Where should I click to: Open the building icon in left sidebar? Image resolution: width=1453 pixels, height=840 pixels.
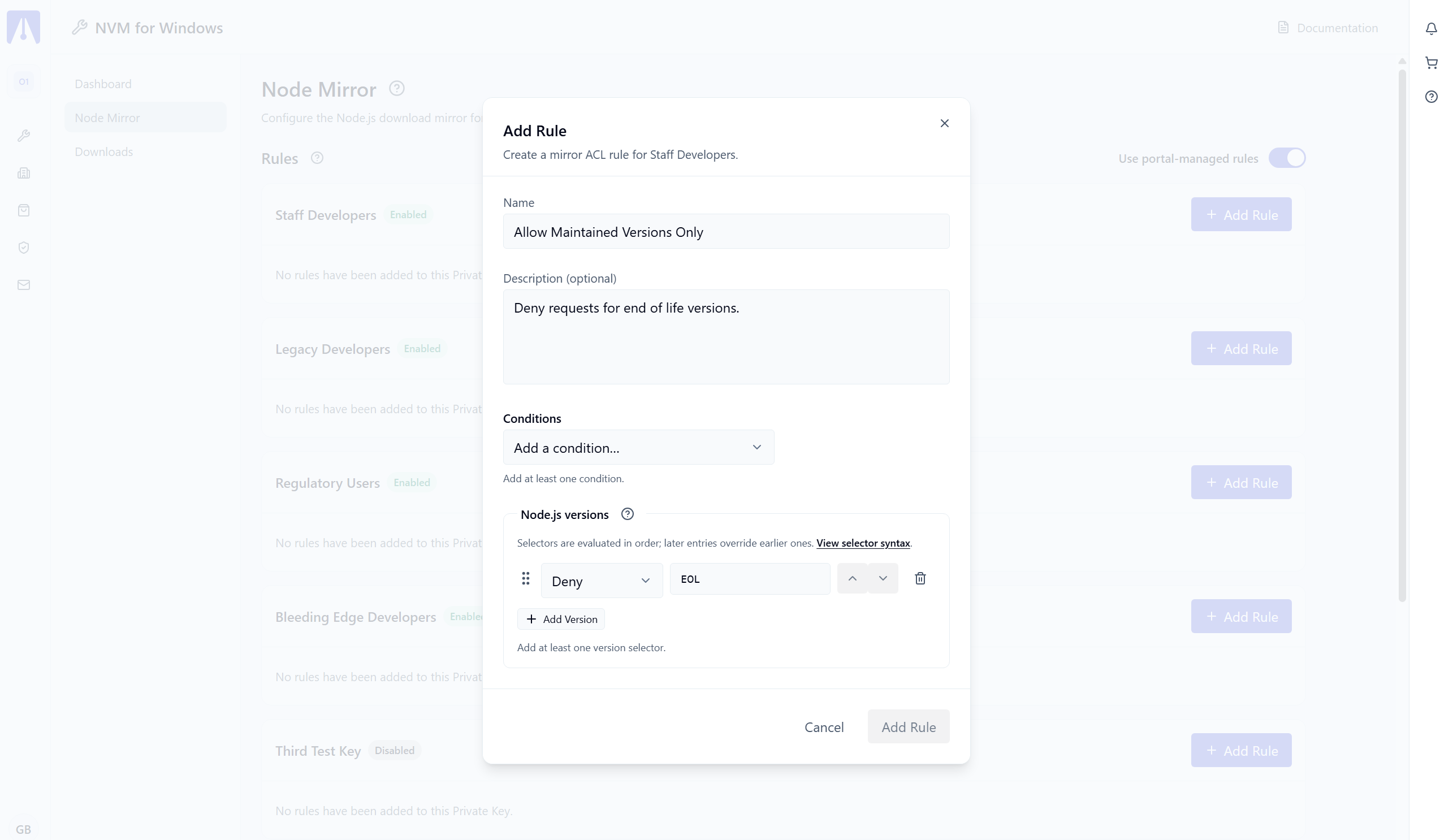[x=24, y=173]
